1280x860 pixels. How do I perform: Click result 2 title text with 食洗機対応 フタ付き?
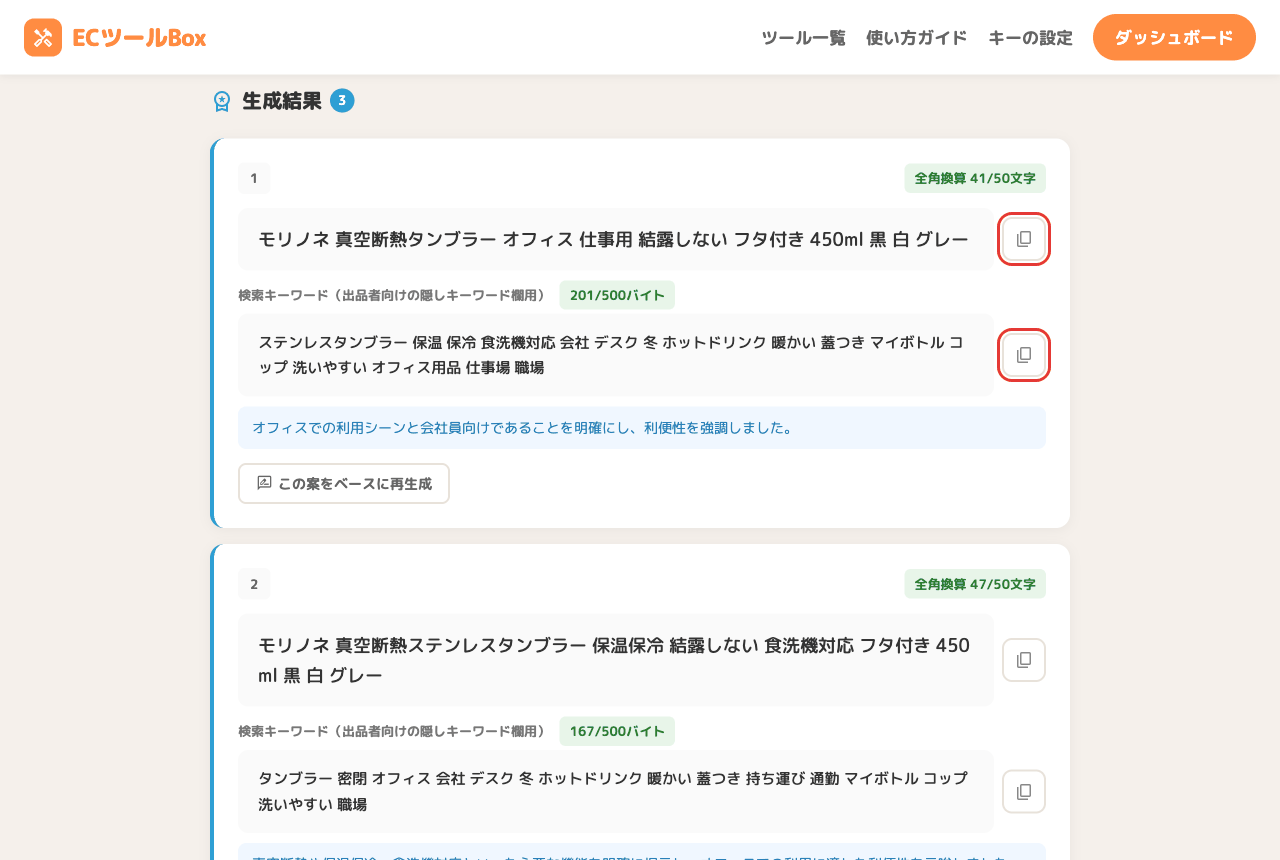tap(614, 660)
